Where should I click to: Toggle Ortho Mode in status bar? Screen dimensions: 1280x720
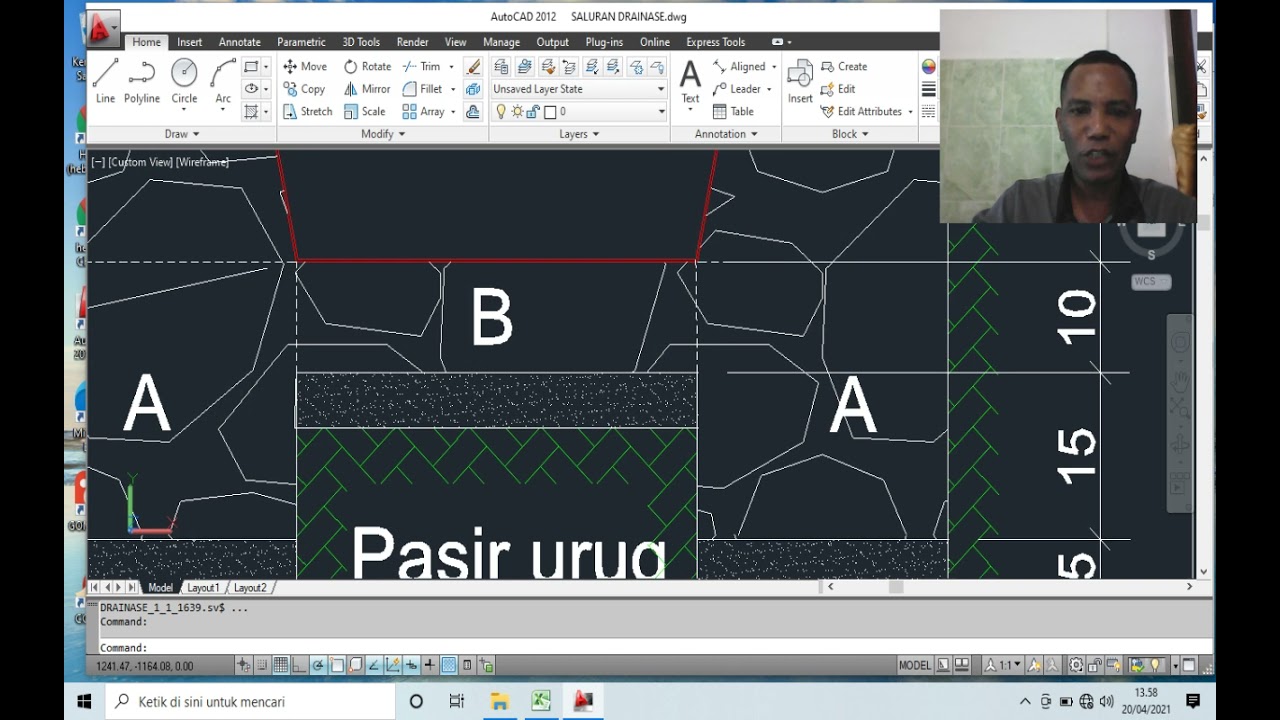click(x=300, y=665)
